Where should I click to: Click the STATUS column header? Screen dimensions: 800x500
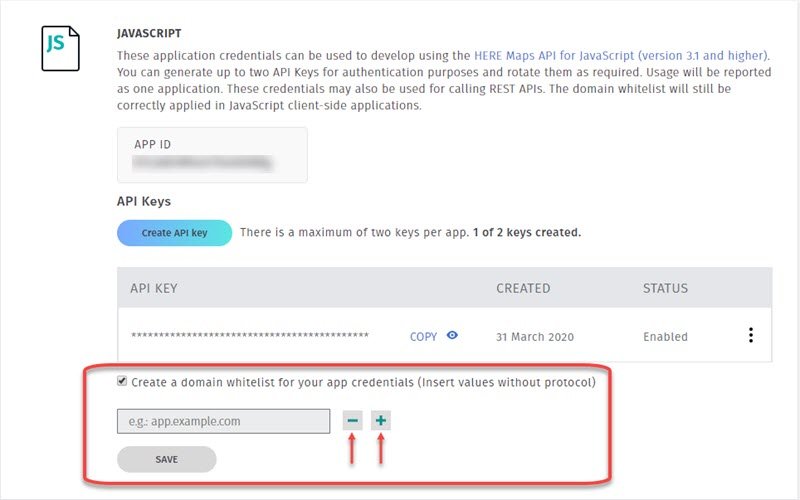coord(665,288)
